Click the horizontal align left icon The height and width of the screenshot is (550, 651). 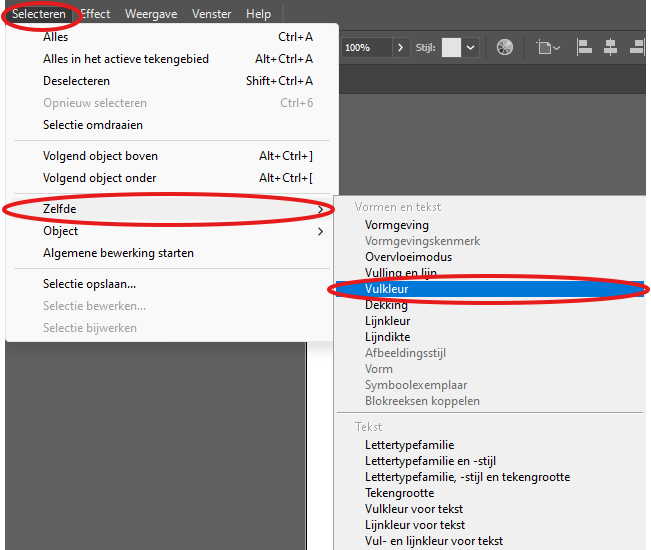(x=585, y=47)
